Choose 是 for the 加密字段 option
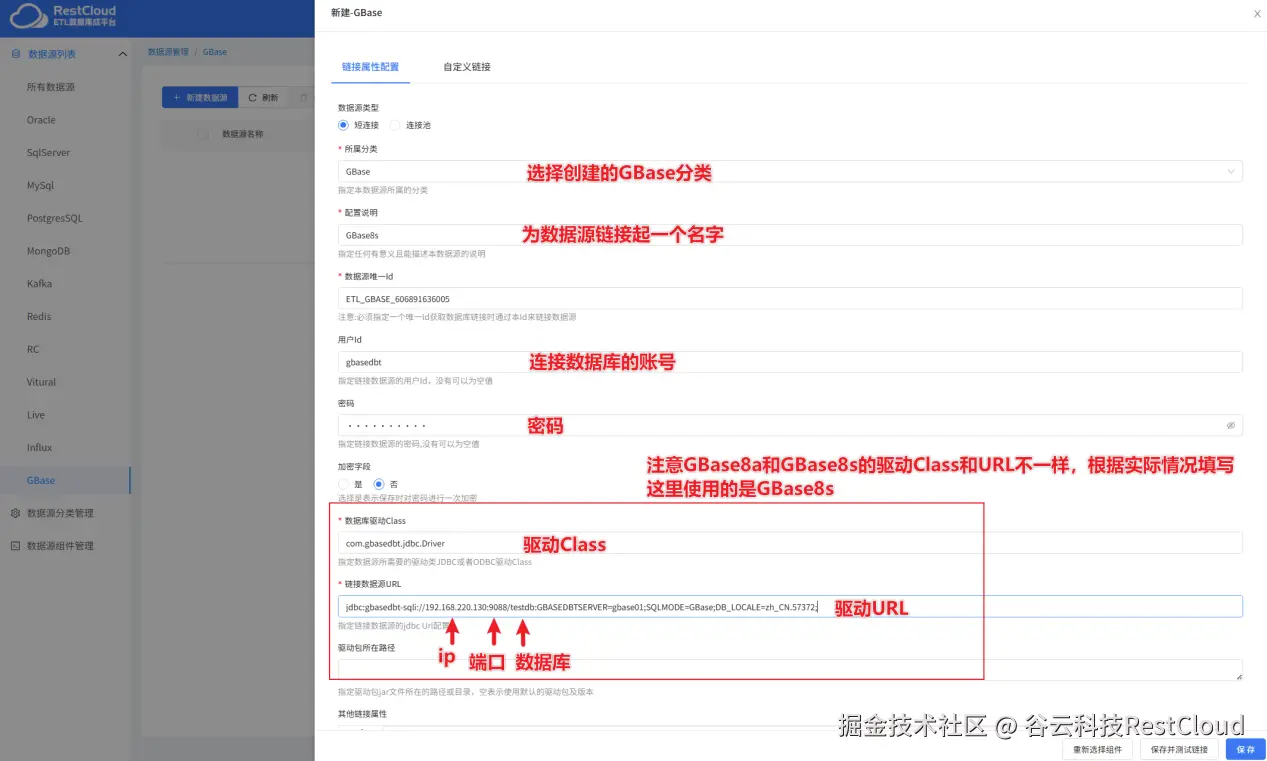 pos(343,484)
